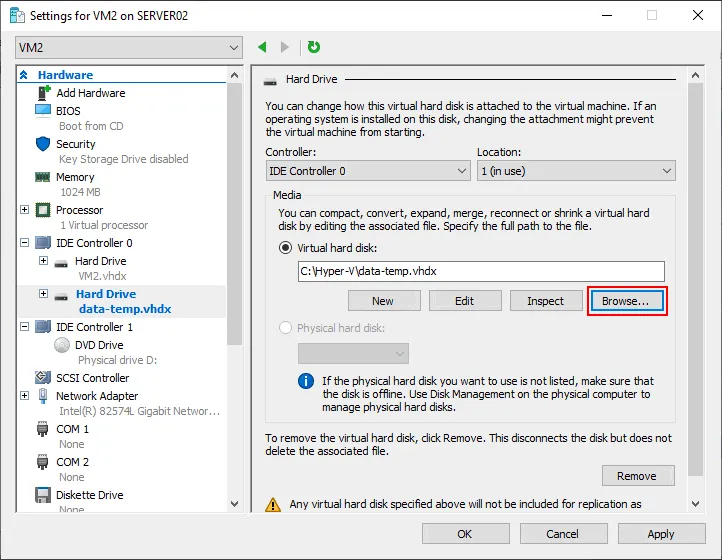Expand the Processor tree node
The height and width of the screenshot is (560, 722).
point(25,210)
